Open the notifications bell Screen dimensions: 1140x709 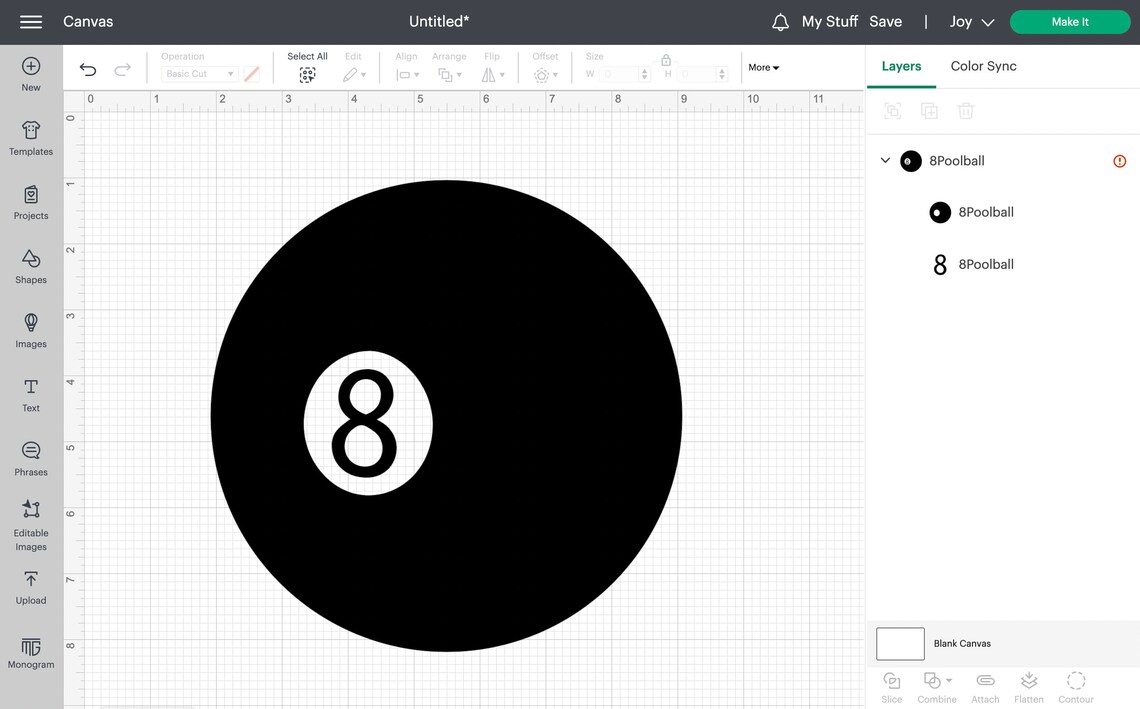click(x=779, y=20)
